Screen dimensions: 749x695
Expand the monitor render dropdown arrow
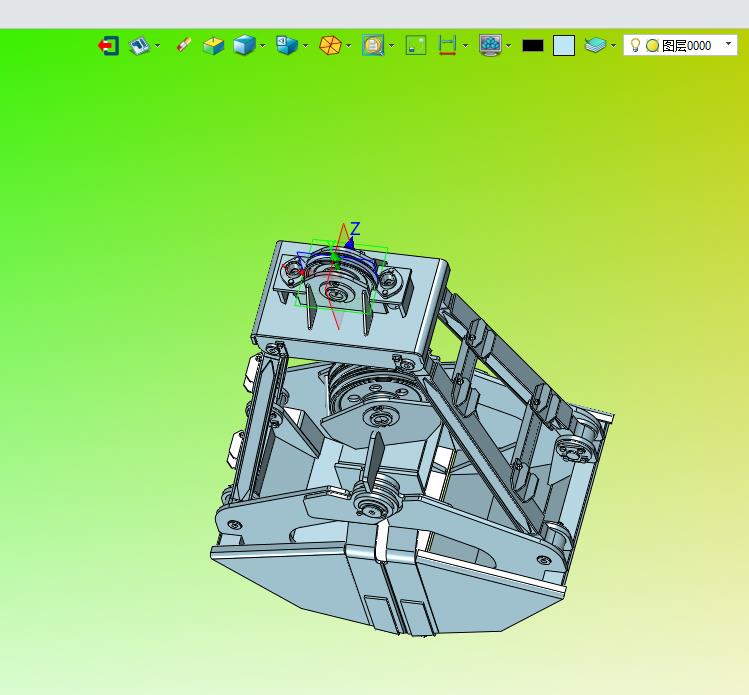tap(508, 46)
